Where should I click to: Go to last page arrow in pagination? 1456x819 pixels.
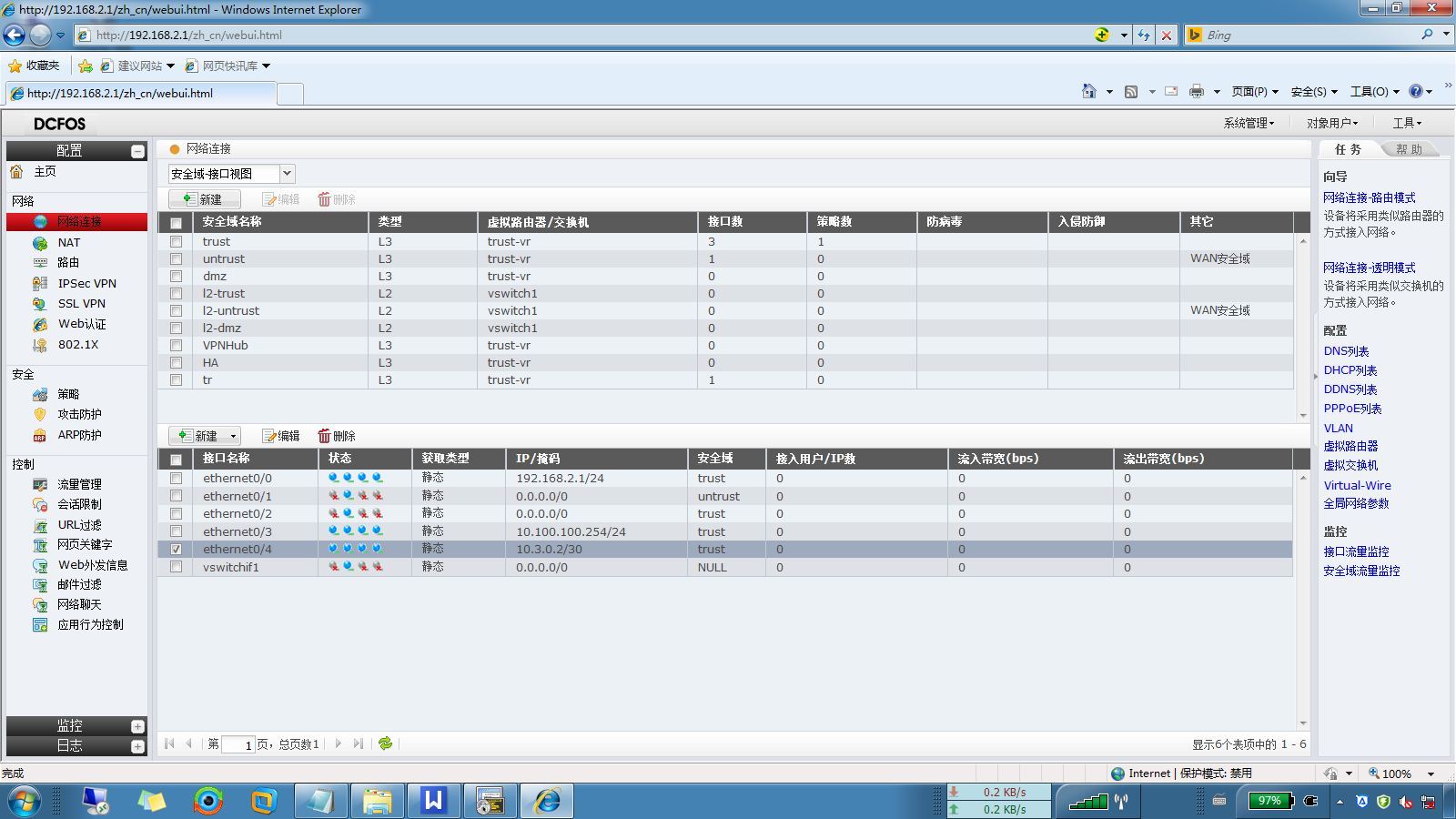pos(359,743)
